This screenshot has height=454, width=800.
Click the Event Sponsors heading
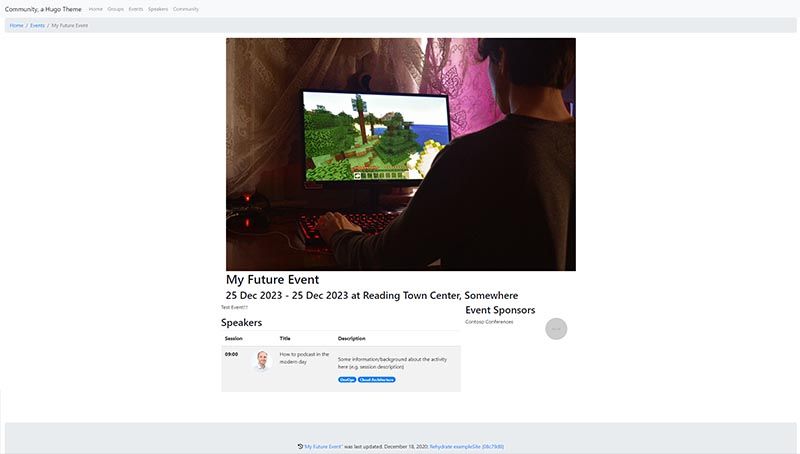500,310
